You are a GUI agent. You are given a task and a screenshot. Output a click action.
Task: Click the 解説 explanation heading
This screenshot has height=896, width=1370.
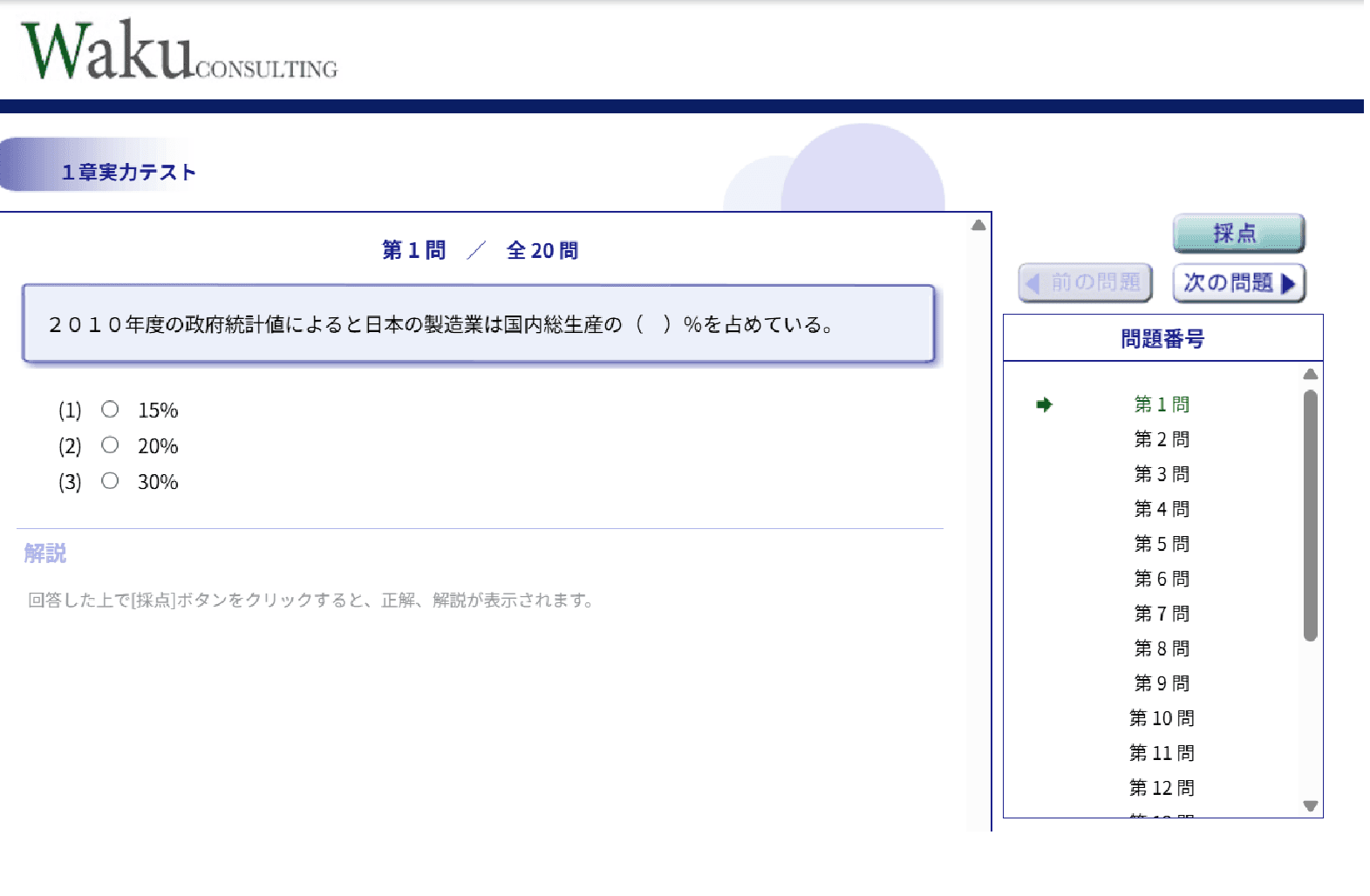[x=45, y=553]
